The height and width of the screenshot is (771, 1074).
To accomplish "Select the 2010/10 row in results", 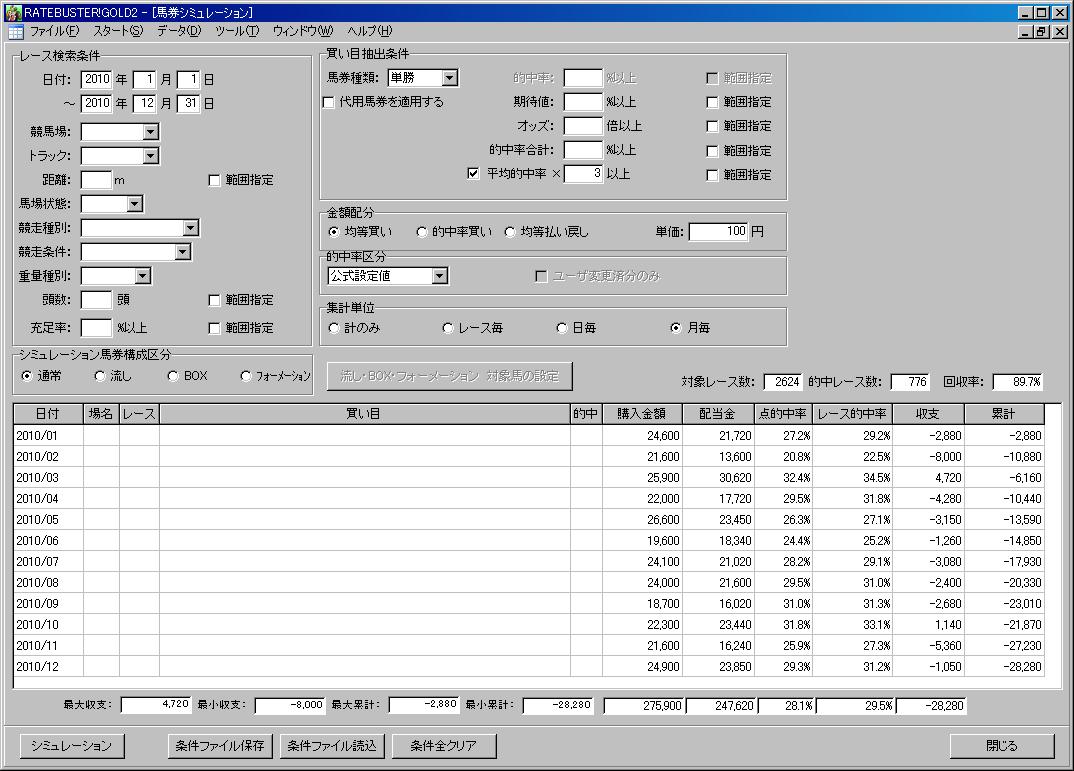I will click(x=528, y=624).
